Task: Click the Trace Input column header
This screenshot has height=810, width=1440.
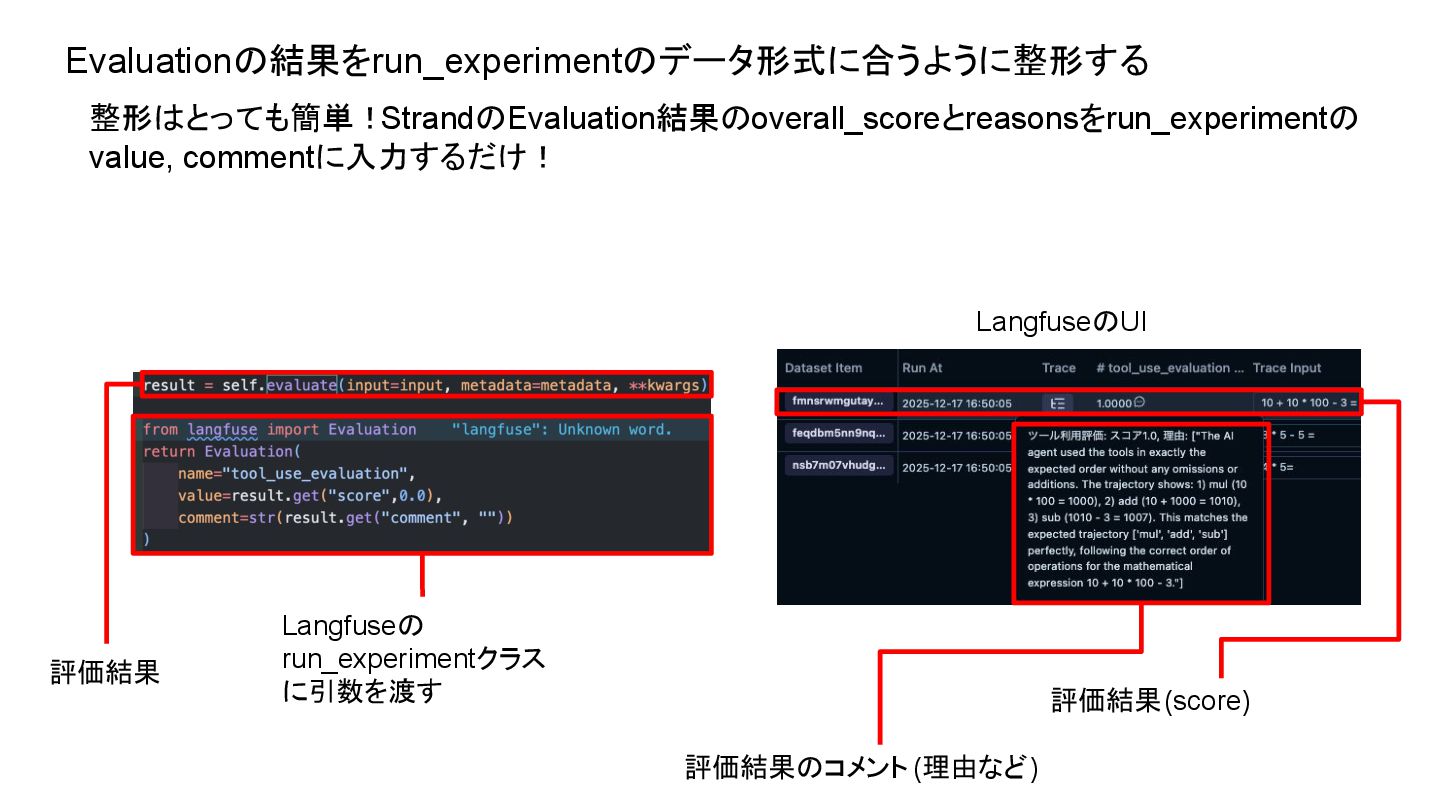Action: click(x=1287, y=368)
